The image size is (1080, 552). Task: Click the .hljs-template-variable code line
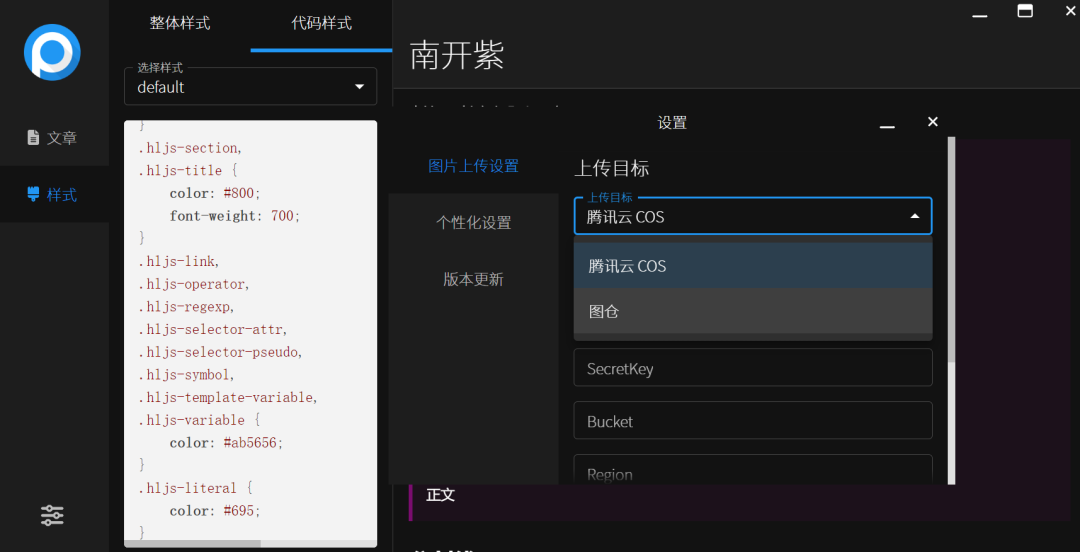click(228, 398)
